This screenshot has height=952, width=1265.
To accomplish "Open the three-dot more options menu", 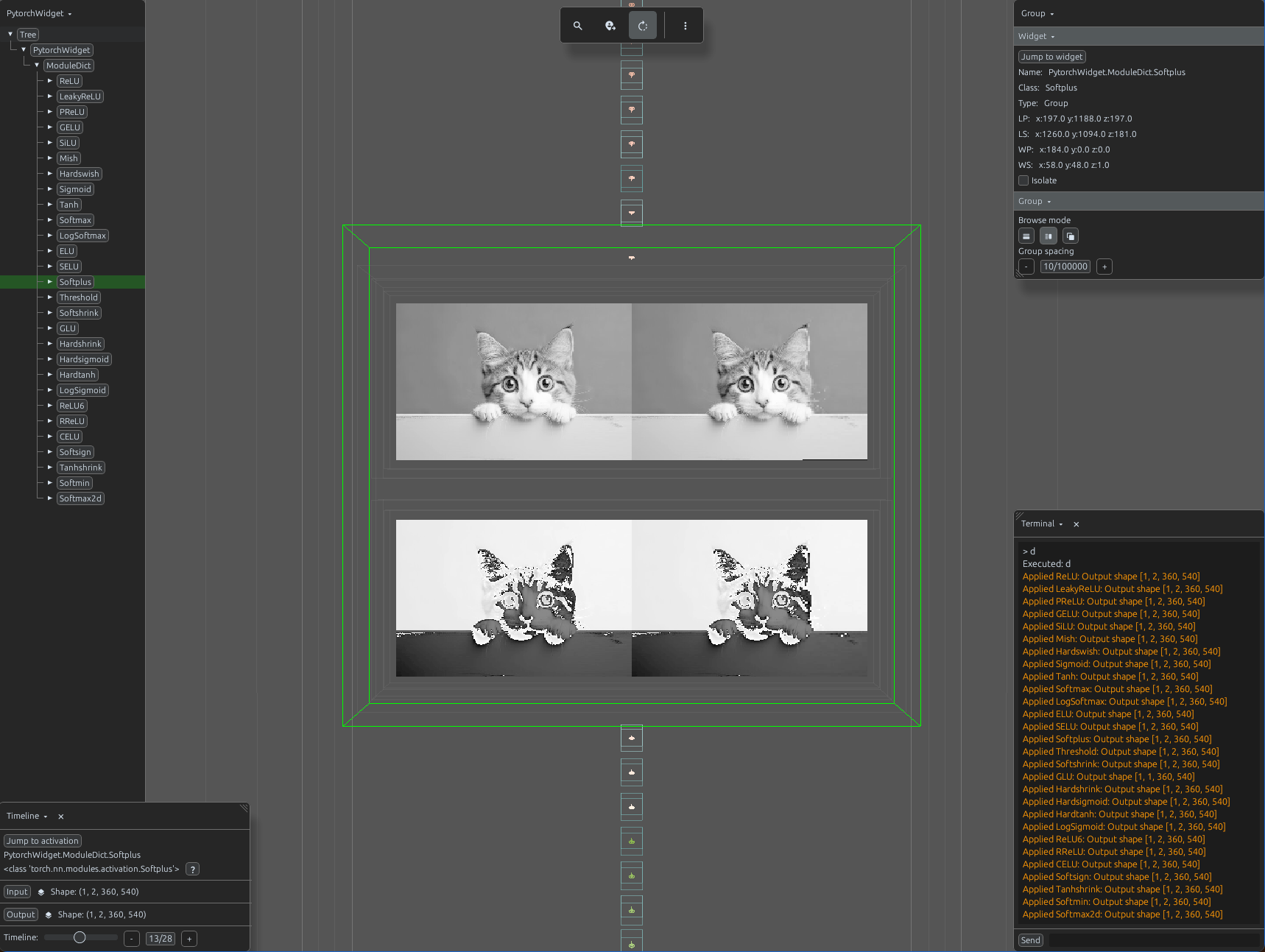I will [x=686, y=26].
